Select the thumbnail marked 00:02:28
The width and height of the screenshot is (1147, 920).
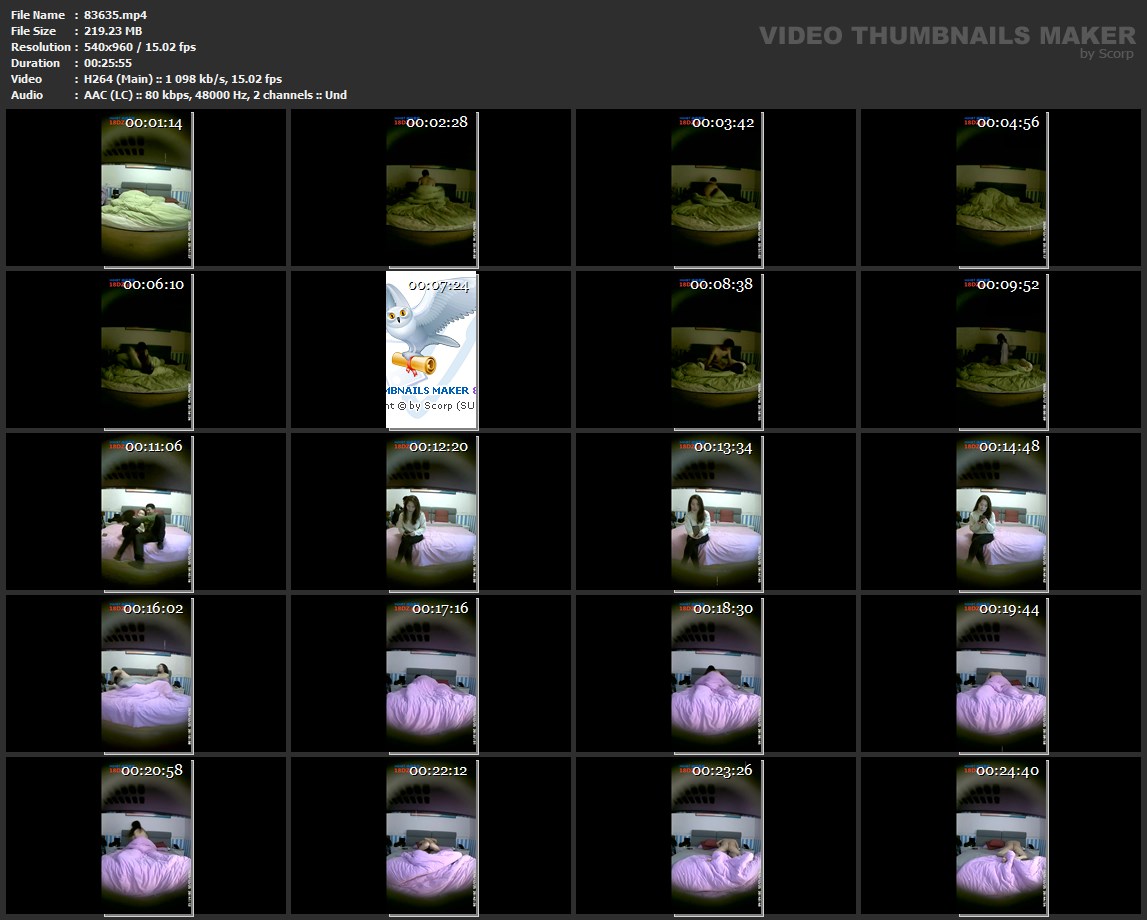[432, 189]
